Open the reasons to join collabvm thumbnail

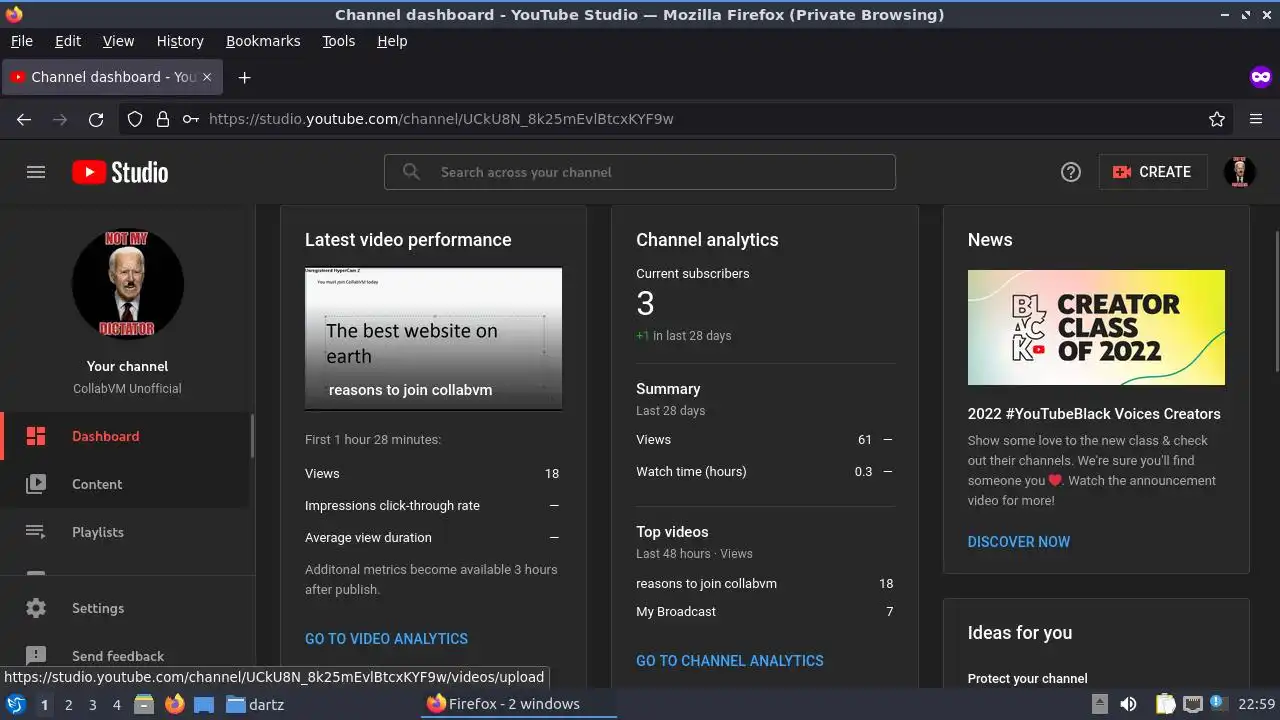coord(433,338)
